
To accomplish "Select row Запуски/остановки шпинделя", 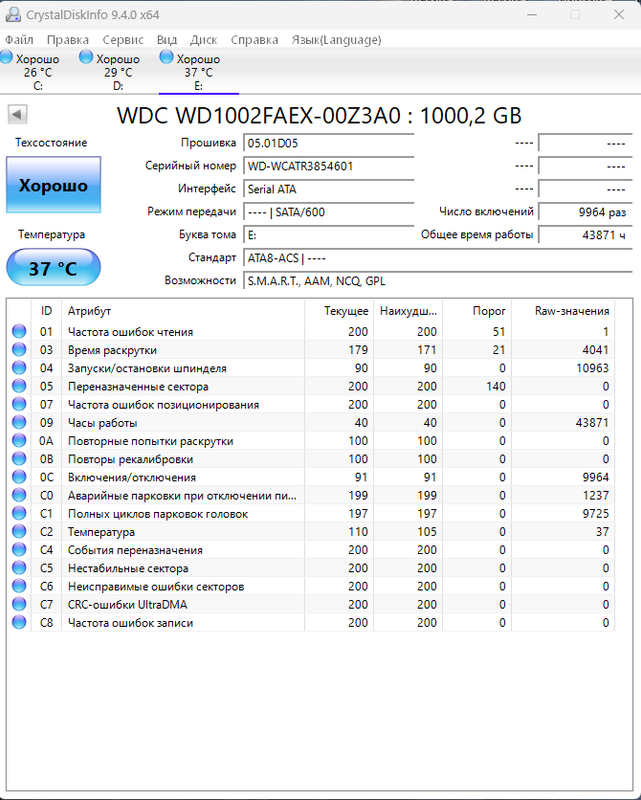I will (311, 368).
